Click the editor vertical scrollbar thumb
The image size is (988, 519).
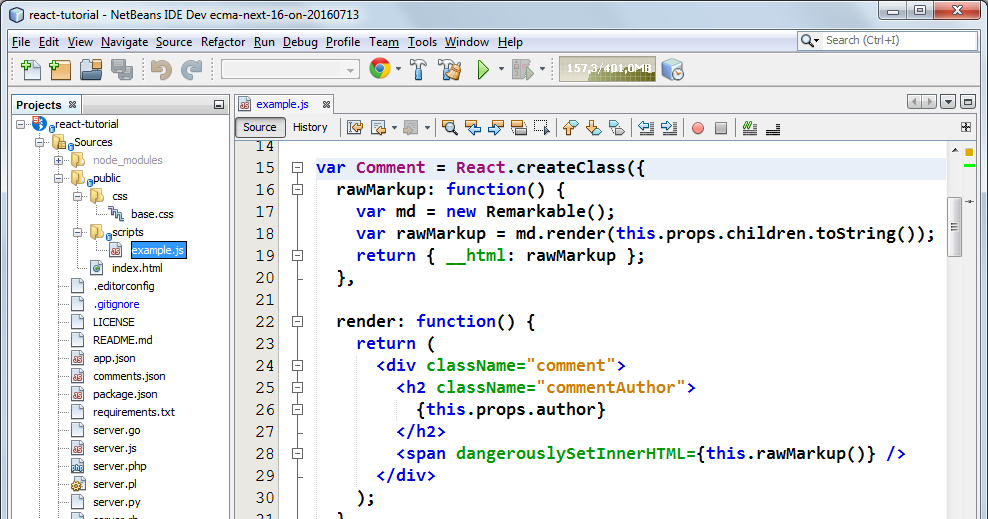click(x=954, y=227)
